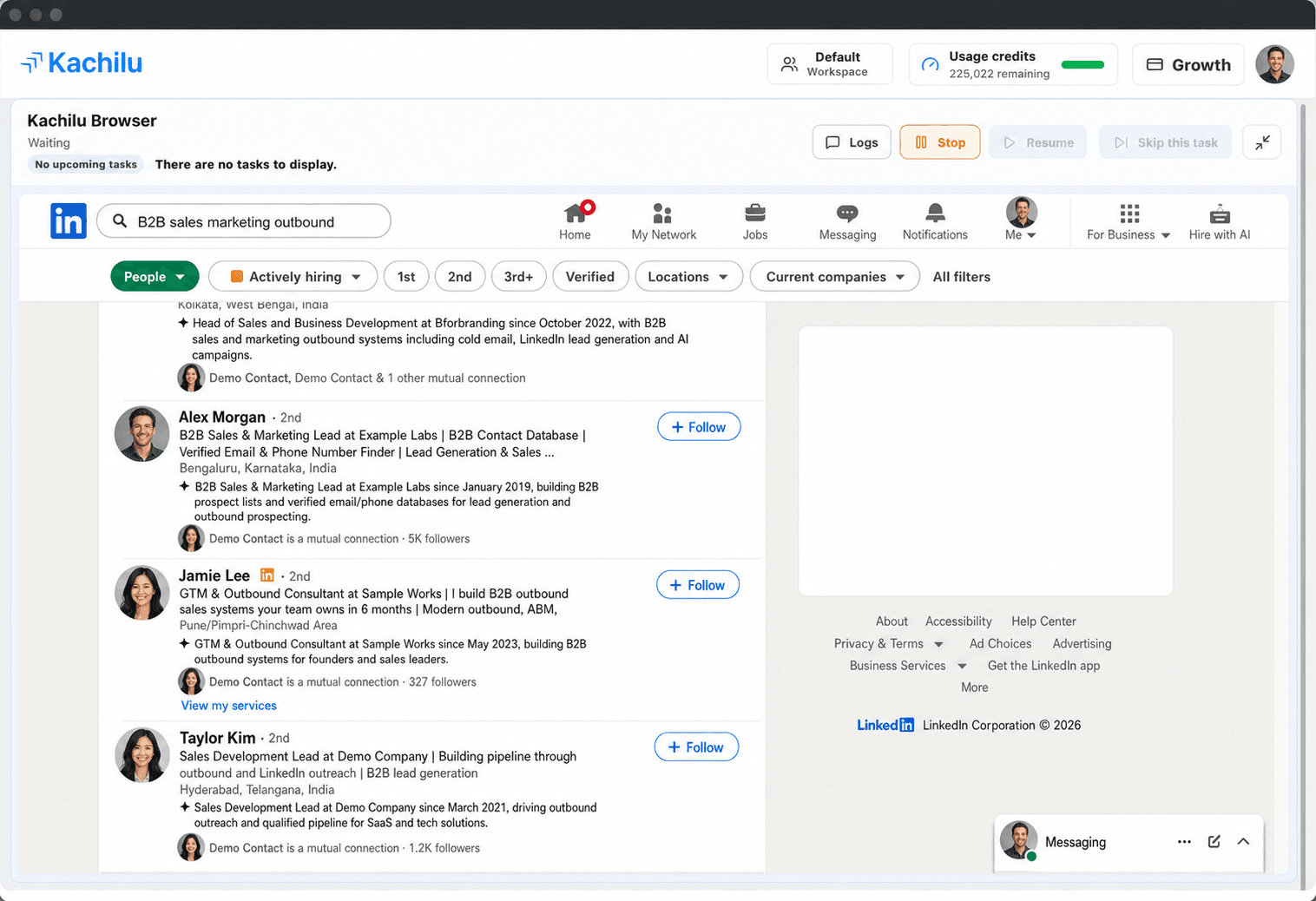Expand the Business Services menu

click(x=908, y=666)
